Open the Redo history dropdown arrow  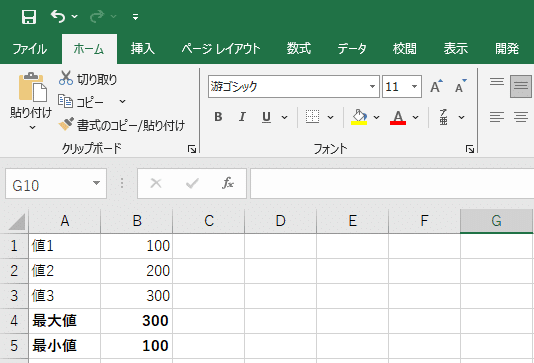114,16
